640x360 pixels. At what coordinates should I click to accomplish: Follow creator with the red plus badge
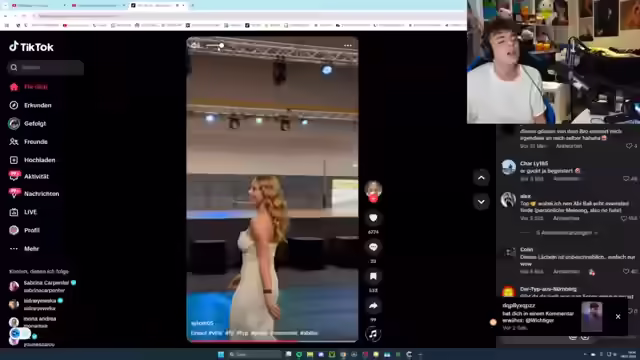click(x=373, y=199)
